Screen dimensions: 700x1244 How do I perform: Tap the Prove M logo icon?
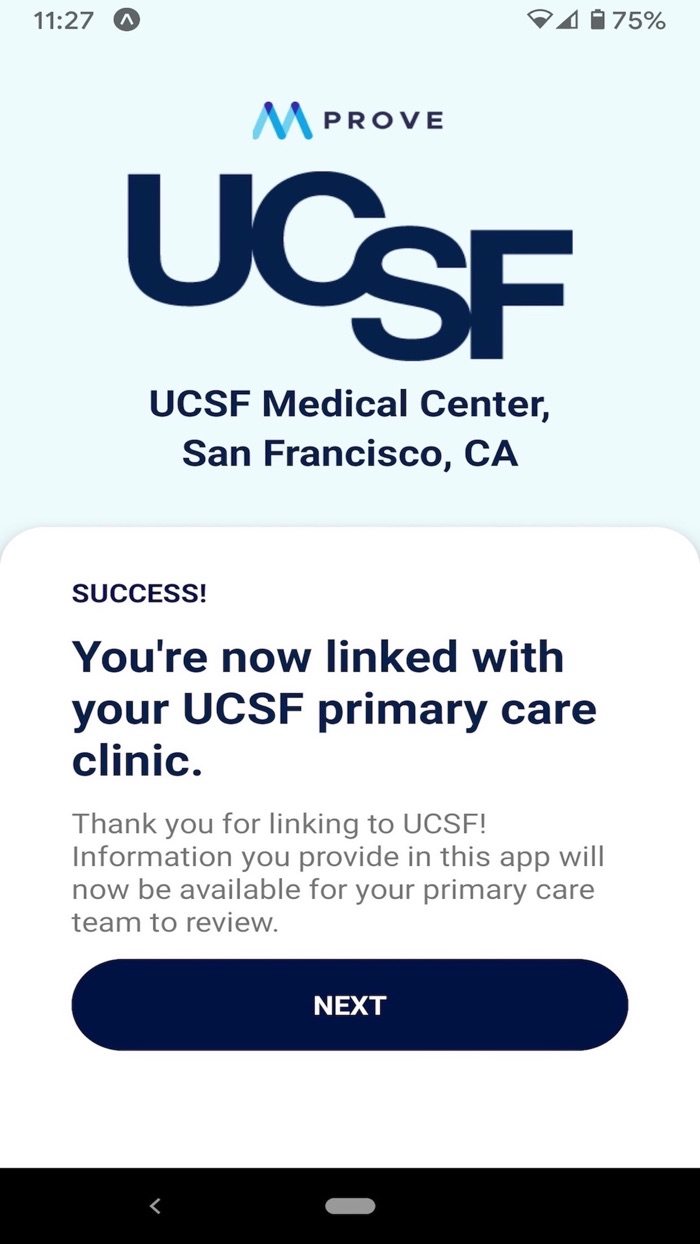282,121
